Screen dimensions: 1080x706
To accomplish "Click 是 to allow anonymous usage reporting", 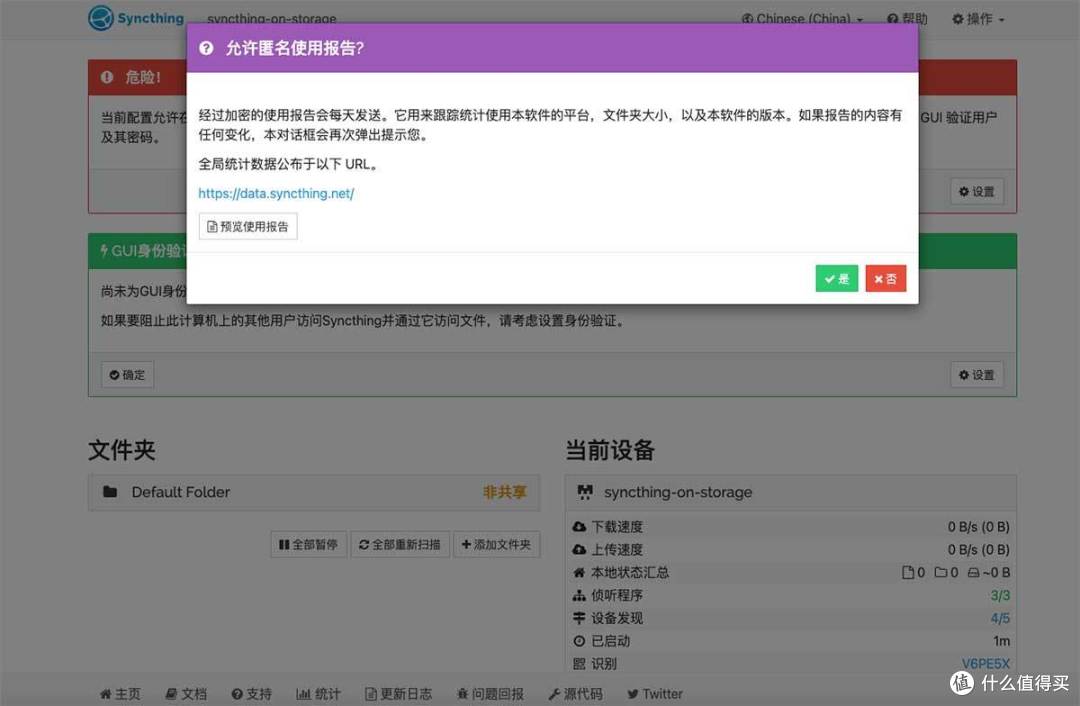I will 836,279.
